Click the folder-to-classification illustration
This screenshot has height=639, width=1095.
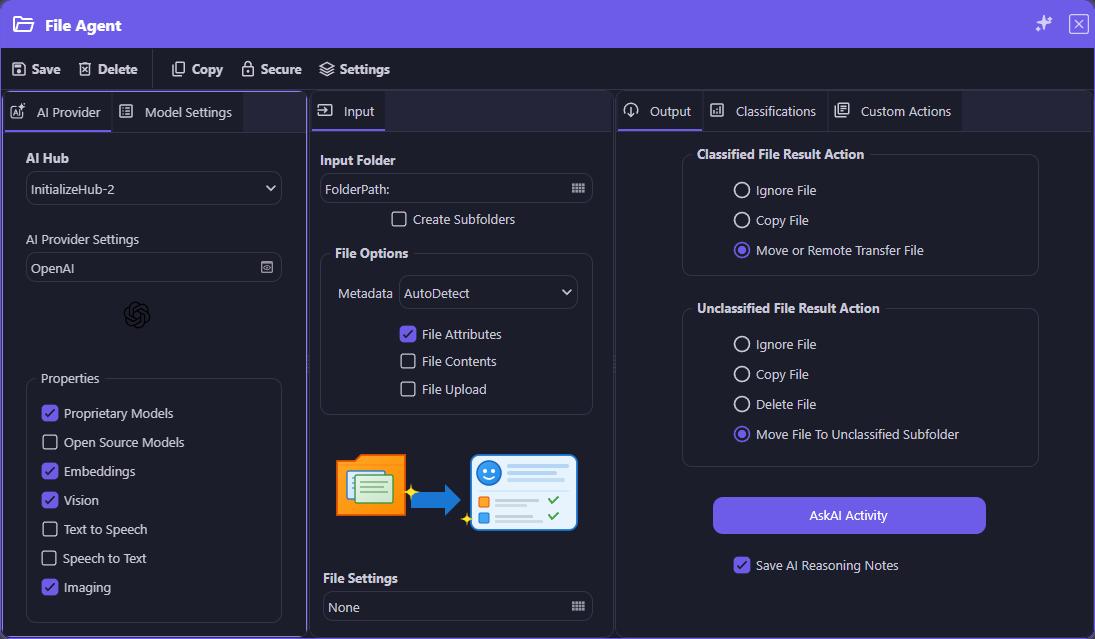coord(457,492)
